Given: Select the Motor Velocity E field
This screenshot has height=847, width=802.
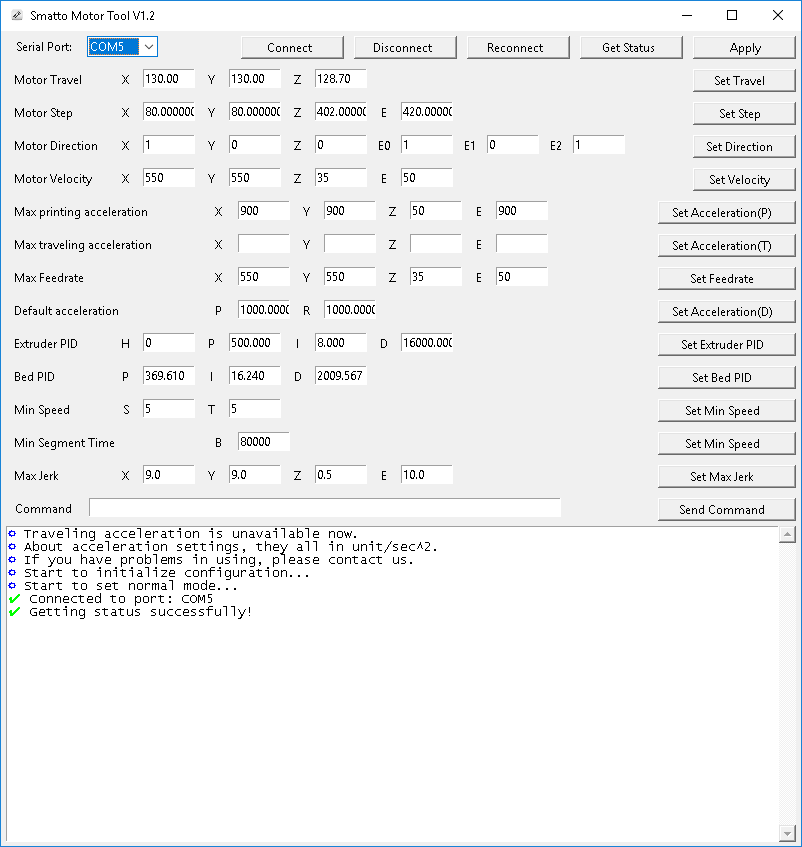Looking at the screenshot, I should click(x=427, y=178).
